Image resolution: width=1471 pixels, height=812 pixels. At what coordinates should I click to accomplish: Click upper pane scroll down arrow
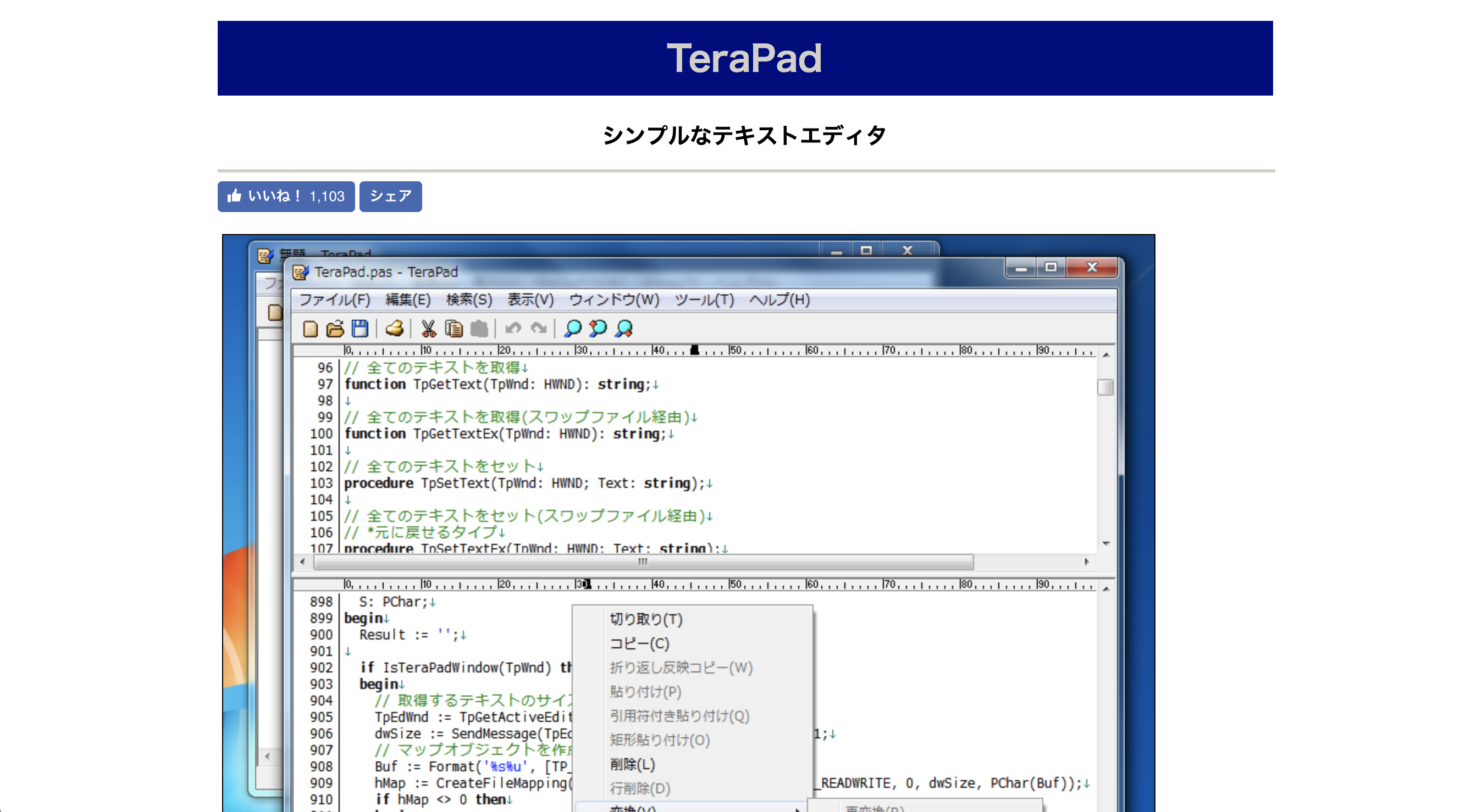(x=1105, y=543)
